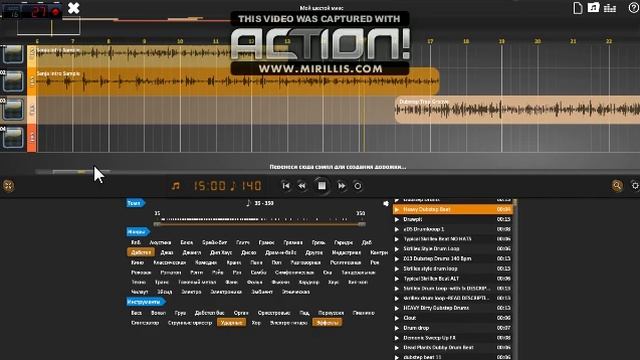The width and height of the screenshot is (640, 360).
Task: Select the dubstep beat 11 row
Action: click(452, 357)
